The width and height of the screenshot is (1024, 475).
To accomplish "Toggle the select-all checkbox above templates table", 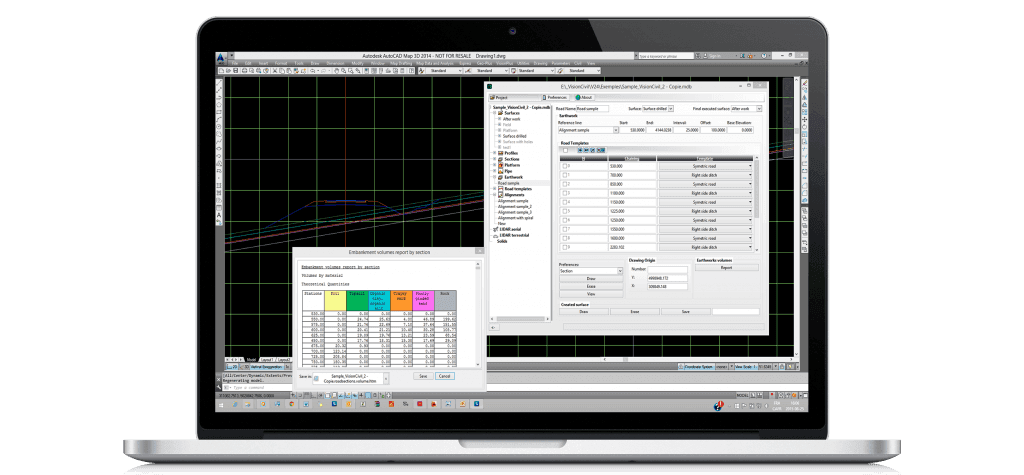I will (x=563, y=150).
